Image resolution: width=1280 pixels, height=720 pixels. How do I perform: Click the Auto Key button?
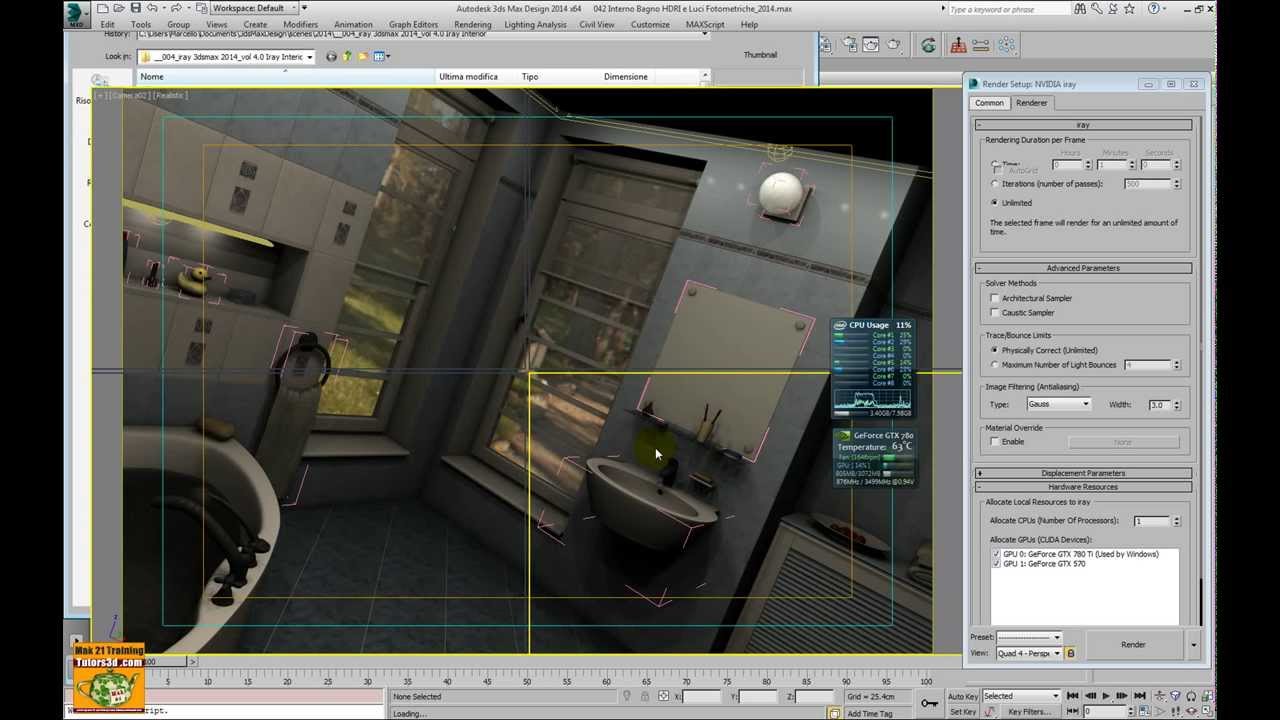pyautogui.click(x=962, y=696)
